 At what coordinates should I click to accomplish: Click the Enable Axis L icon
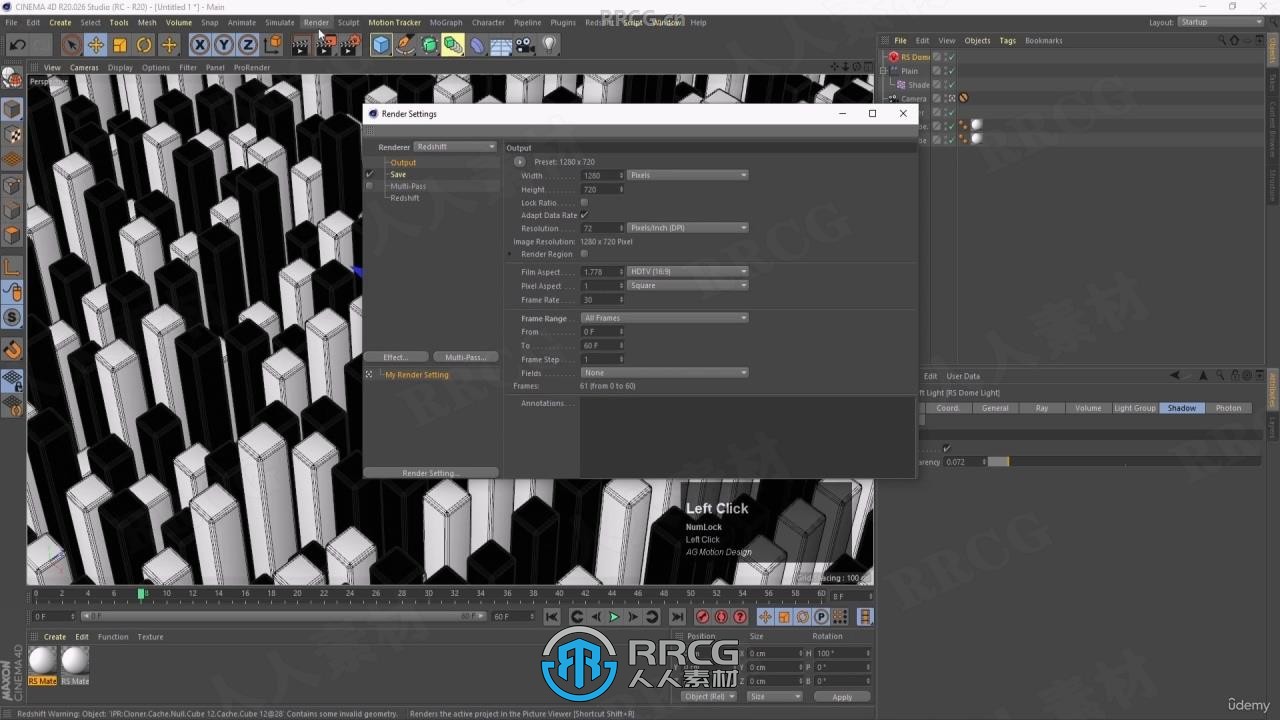[x=12, y=267]
